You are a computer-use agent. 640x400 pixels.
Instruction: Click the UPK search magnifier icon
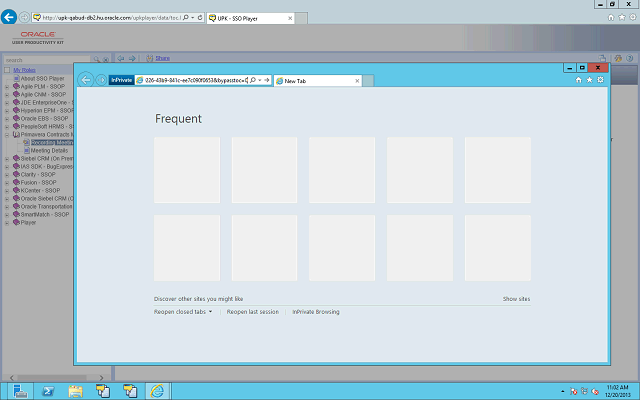[96, 60]
